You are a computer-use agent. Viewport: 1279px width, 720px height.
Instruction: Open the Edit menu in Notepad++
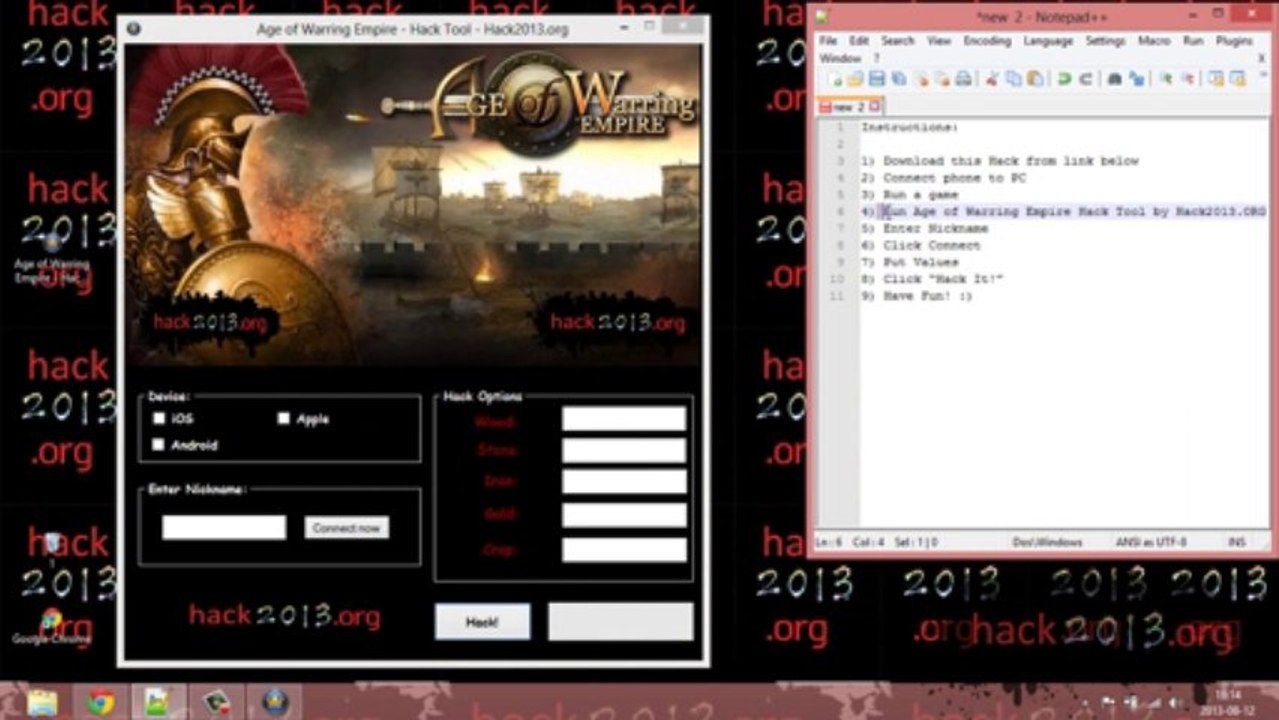[x=859, y=41]
